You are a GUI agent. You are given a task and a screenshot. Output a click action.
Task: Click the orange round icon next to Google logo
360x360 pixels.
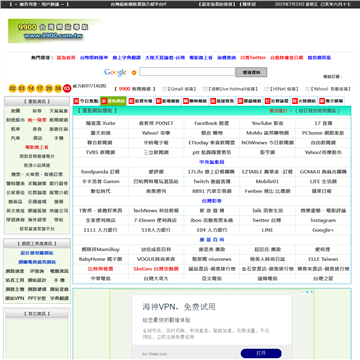134,72
